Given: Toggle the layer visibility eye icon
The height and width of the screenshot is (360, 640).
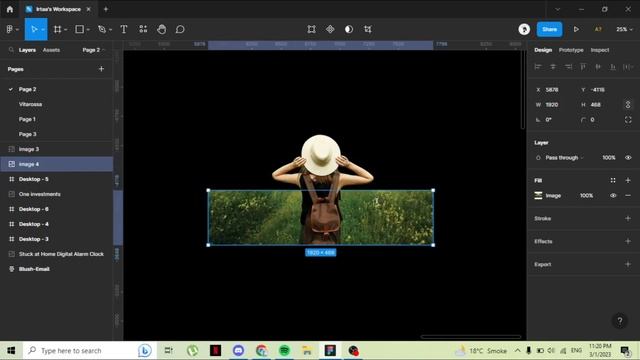Looking at the screenshot, I should (628, 158).
